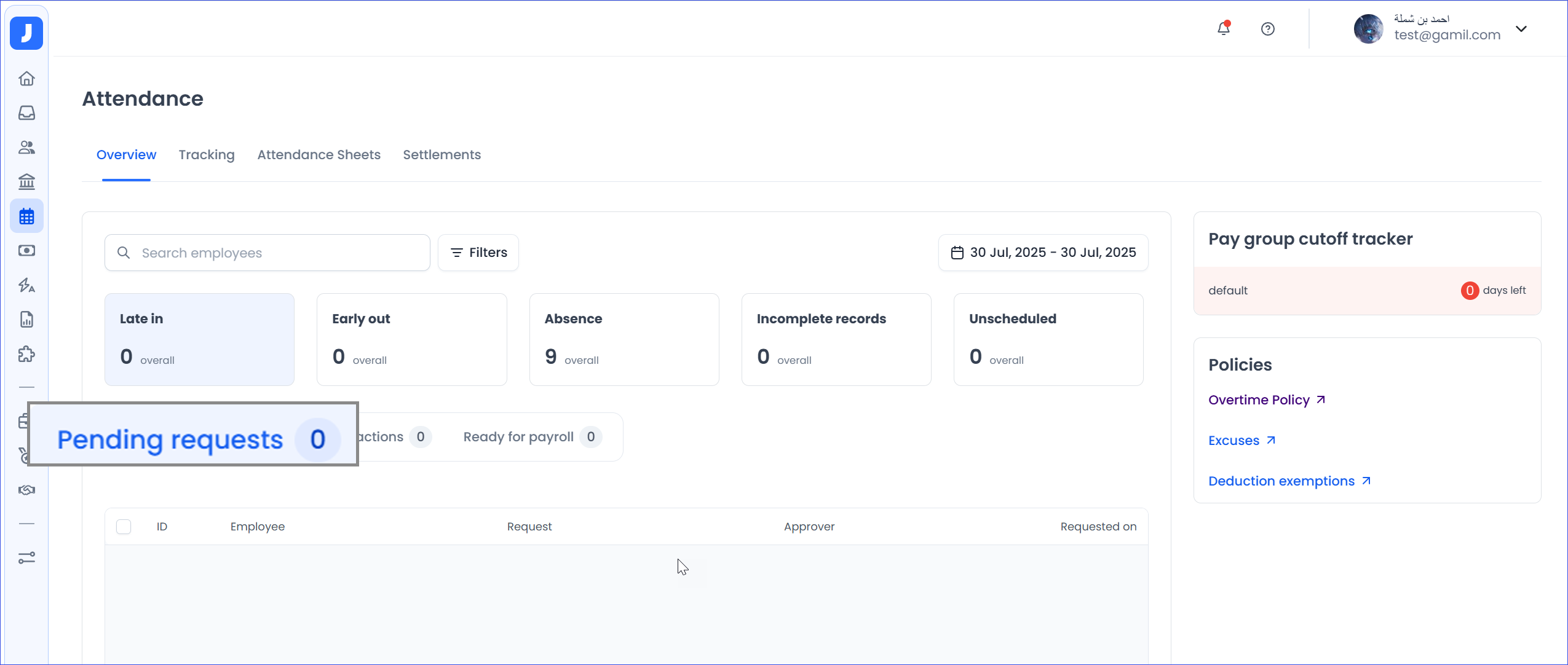Open the Employees people icon in sidebar

[26, 148]
